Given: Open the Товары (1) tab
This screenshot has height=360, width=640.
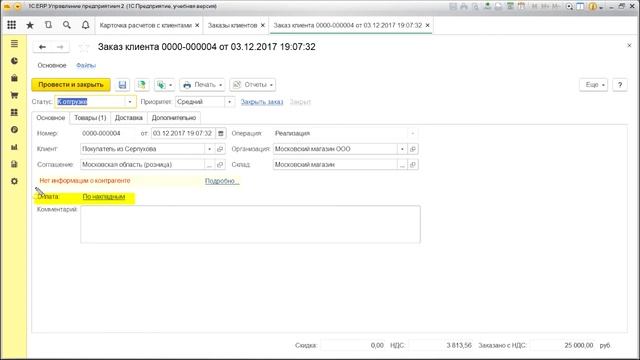Looking at the screenshot, I should click(x=90, y=118).
